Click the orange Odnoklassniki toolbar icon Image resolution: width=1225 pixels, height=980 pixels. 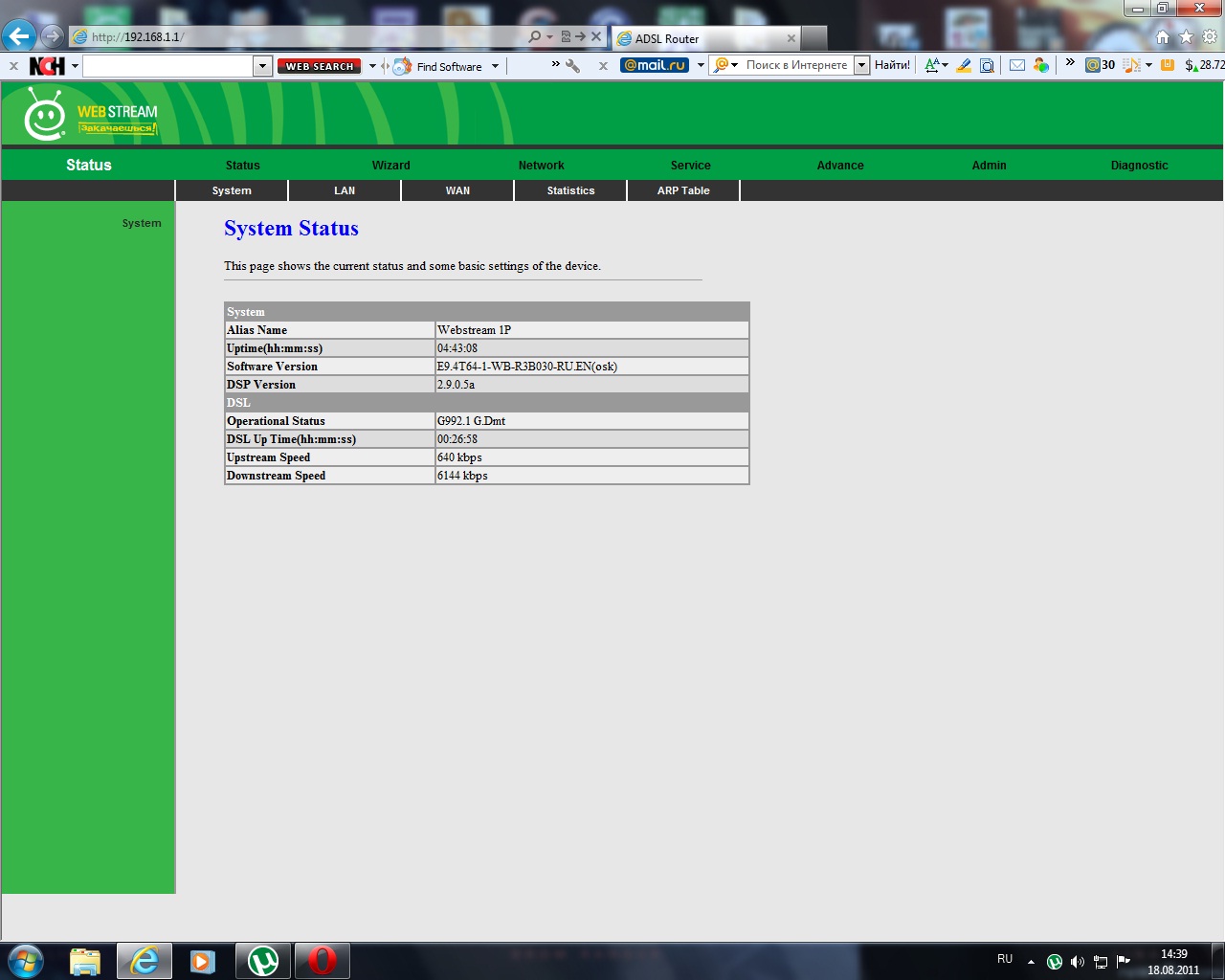[1168, 65]
